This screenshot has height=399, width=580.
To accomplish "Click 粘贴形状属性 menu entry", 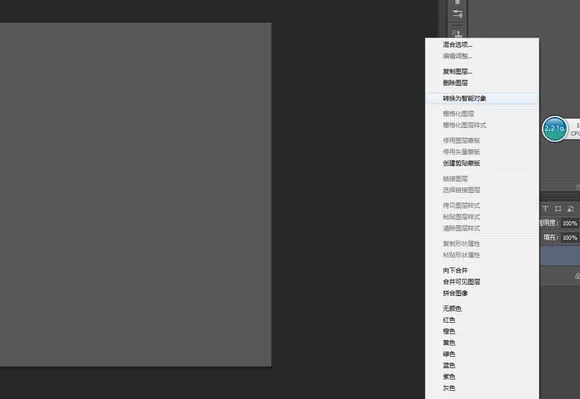I will coord(461,255).
